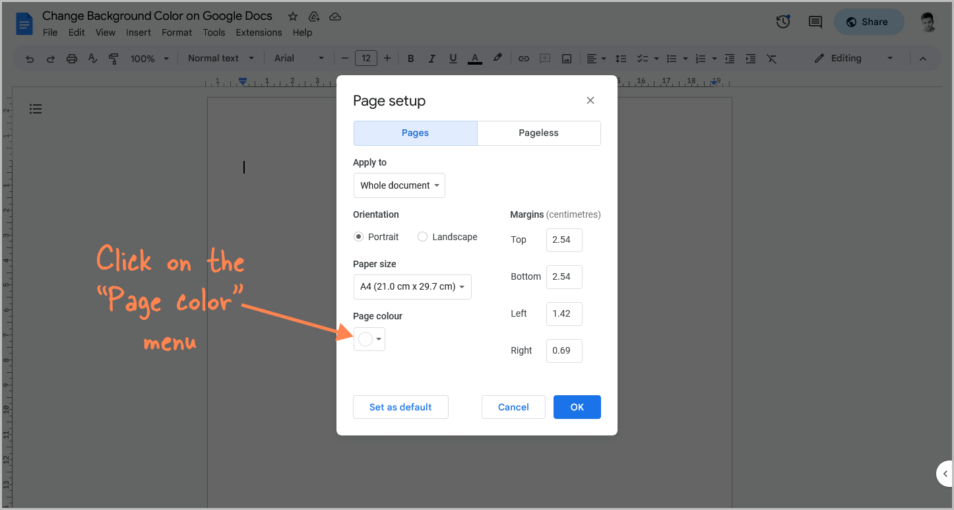Toggle Italic formatting
This screenshot has width=954, height=510.
pos(431,58)
